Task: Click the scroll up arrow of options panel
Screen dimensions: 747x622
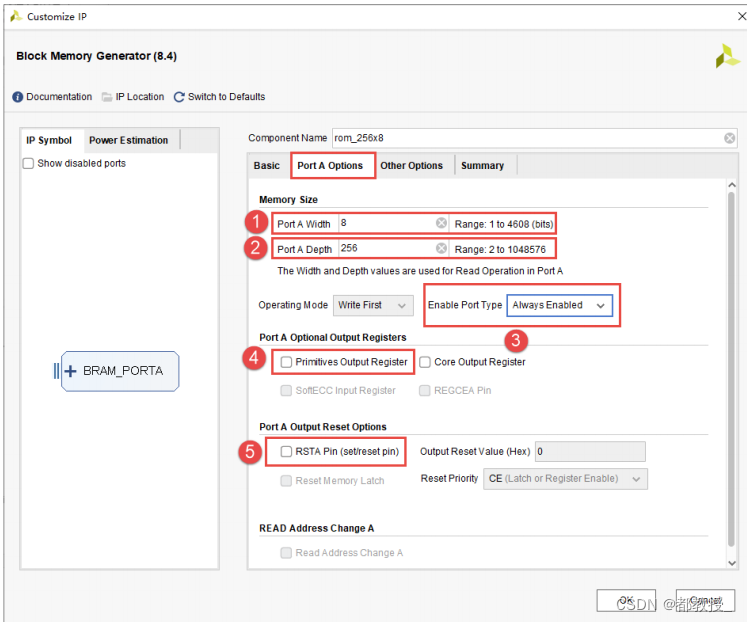Action: 732,185
